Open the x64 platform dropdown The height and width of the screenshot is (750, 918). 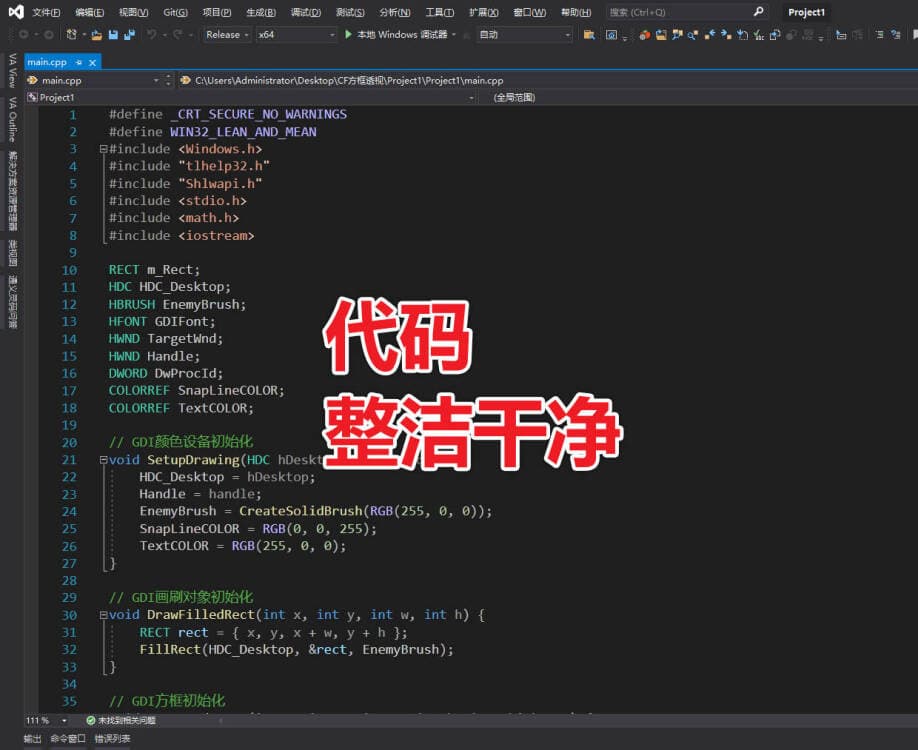(296, 34)
